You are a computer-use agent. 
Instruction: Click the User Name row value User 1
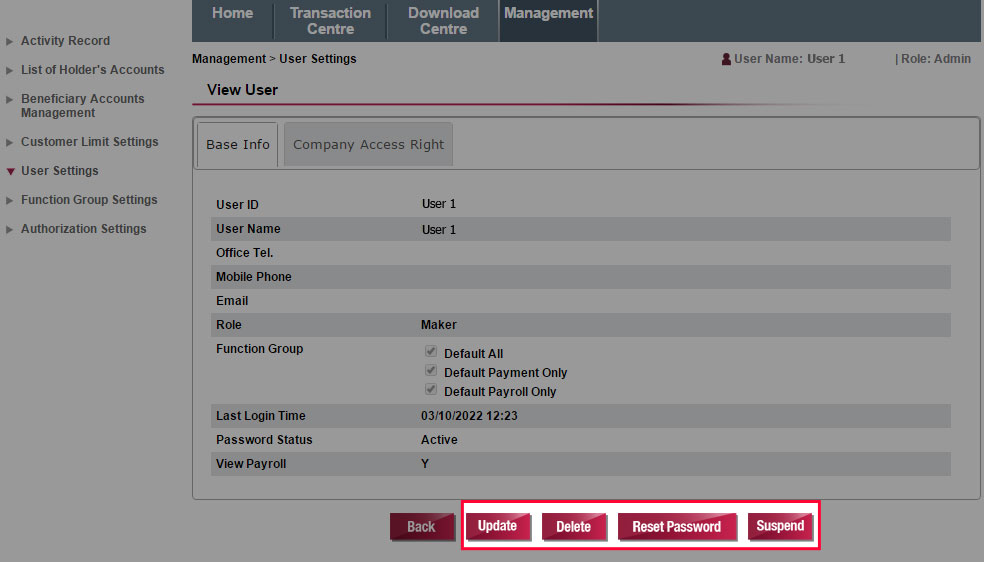tap(439, 230)
